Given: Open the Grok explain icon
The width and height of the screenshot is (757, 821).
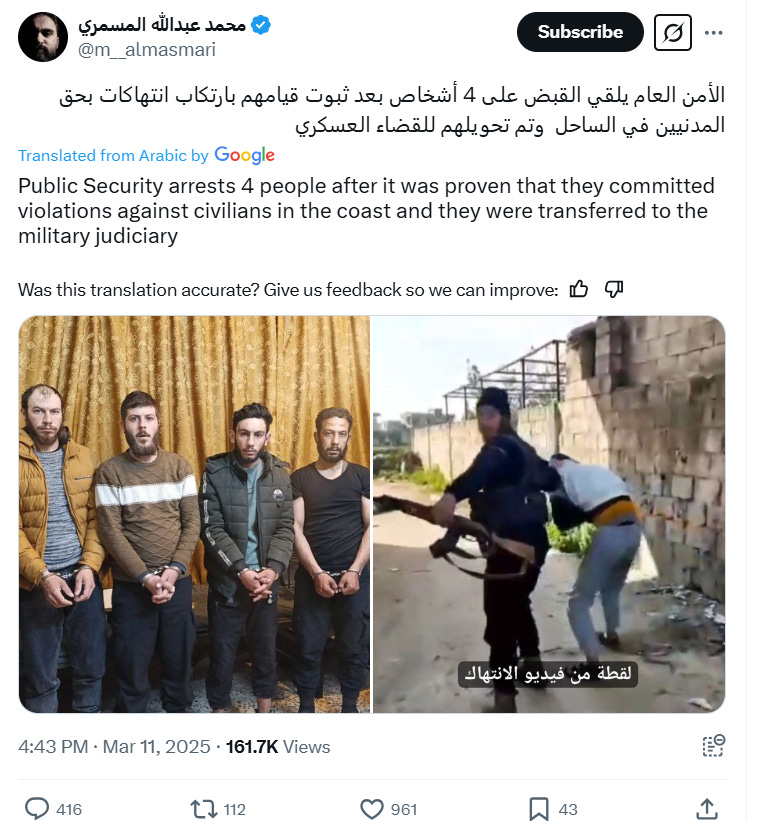Looking at the screenshot, I should 673,32.
